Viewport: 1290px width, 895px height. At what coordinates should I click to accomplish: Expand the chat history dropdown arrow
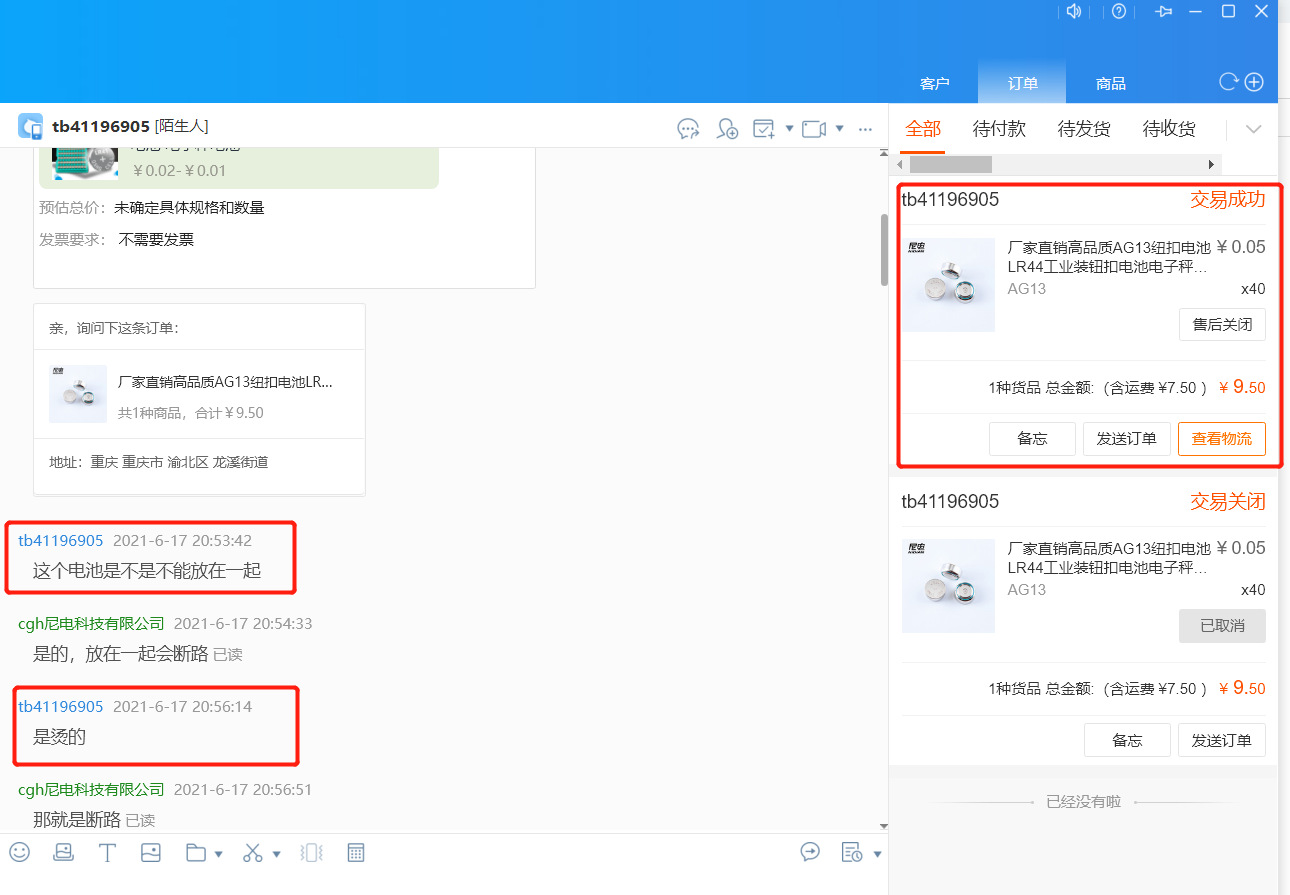click(877, 854)
